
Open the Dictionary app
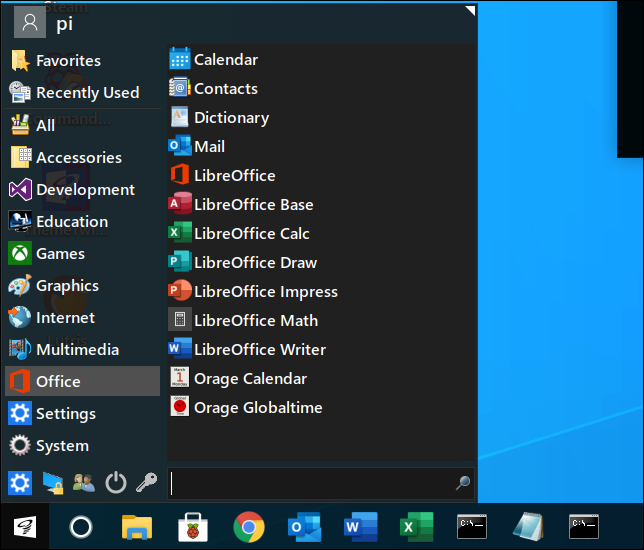[230, 117]
